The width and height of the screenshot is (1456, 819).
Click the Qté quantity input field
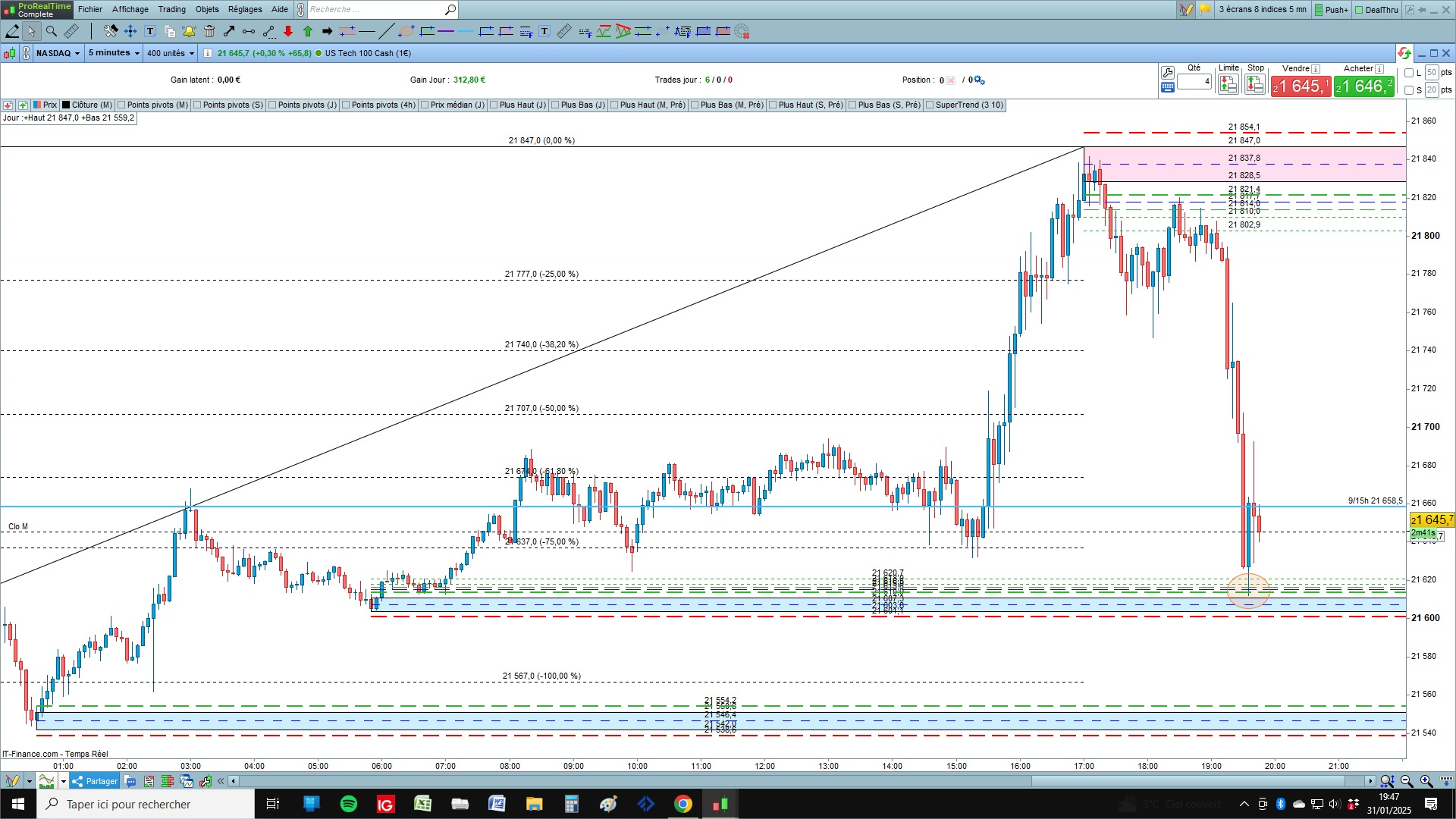point(1194,81)
